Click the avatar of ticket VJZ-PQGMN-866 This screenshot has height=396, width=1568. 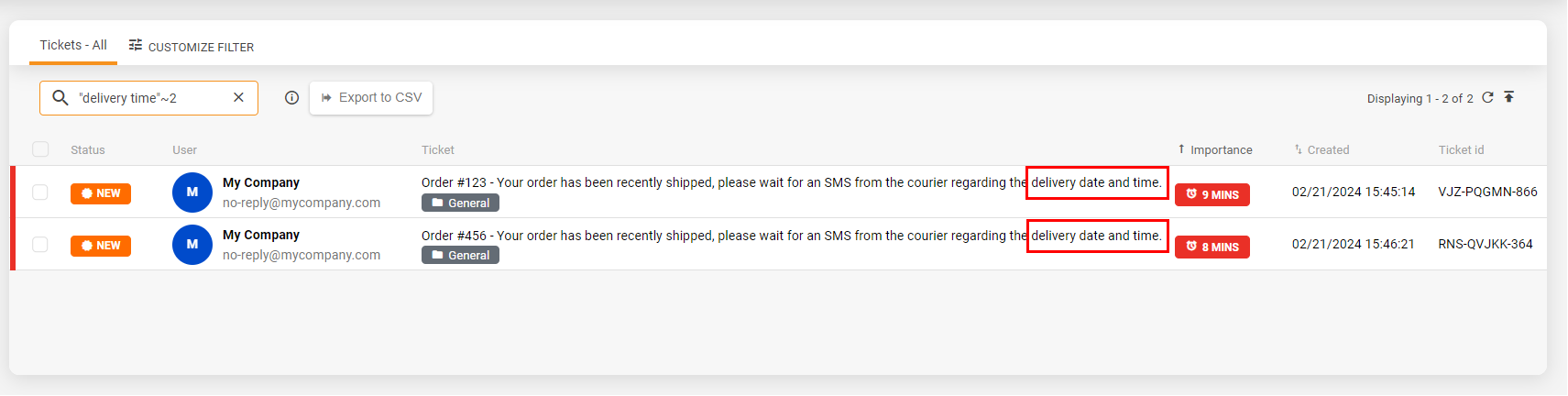192,192
